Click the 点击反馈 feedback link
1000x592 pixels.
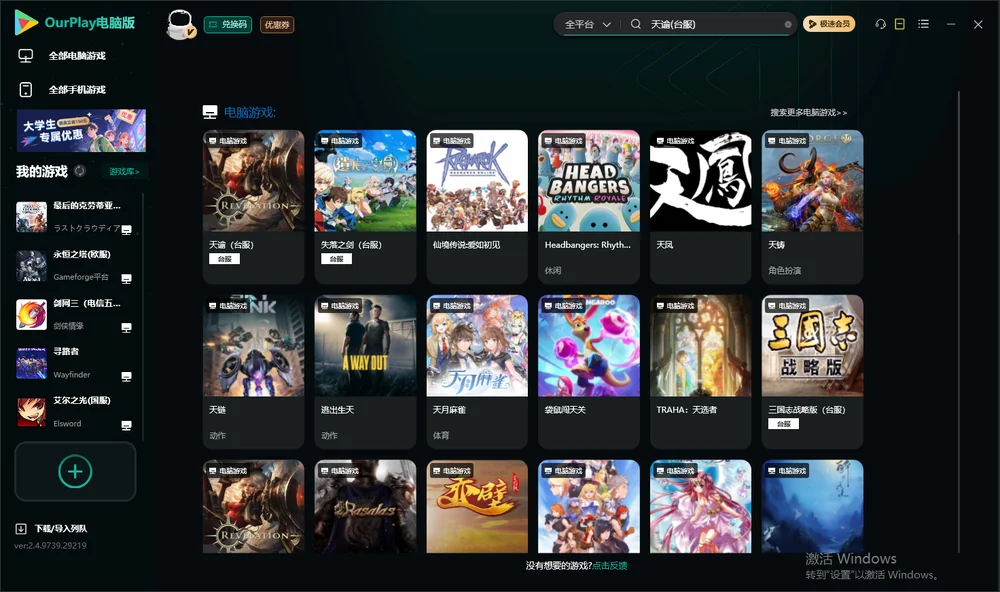click(x=610, y=566)
